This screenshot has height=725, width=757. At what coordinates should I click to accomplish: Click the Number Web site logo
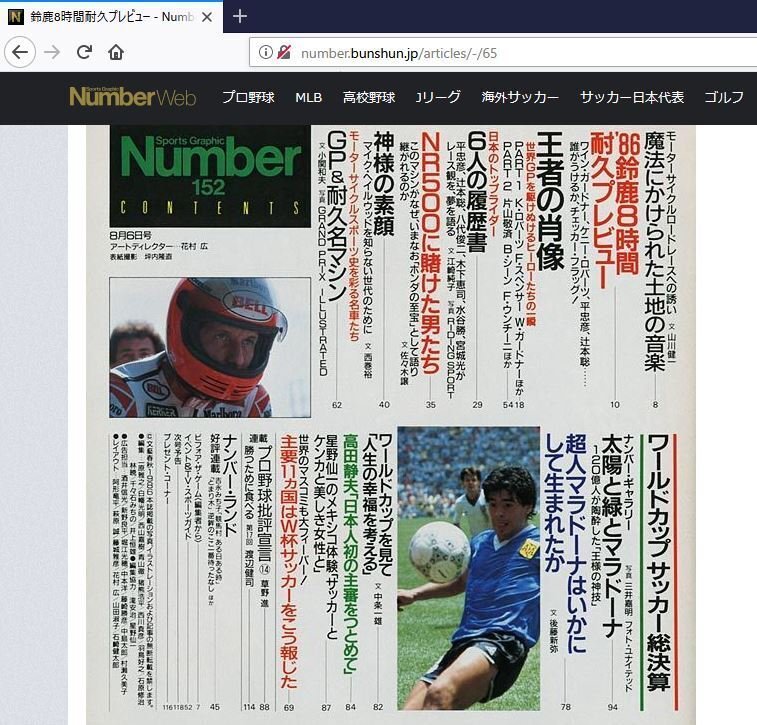133,97
